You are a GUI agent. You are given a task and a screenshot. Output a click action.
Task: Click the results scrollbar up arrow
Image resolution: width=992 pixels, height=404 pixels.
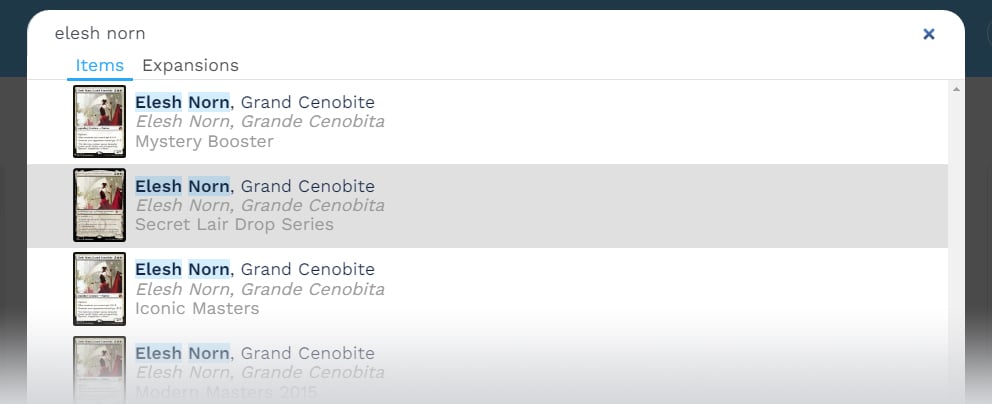point(956,90)
